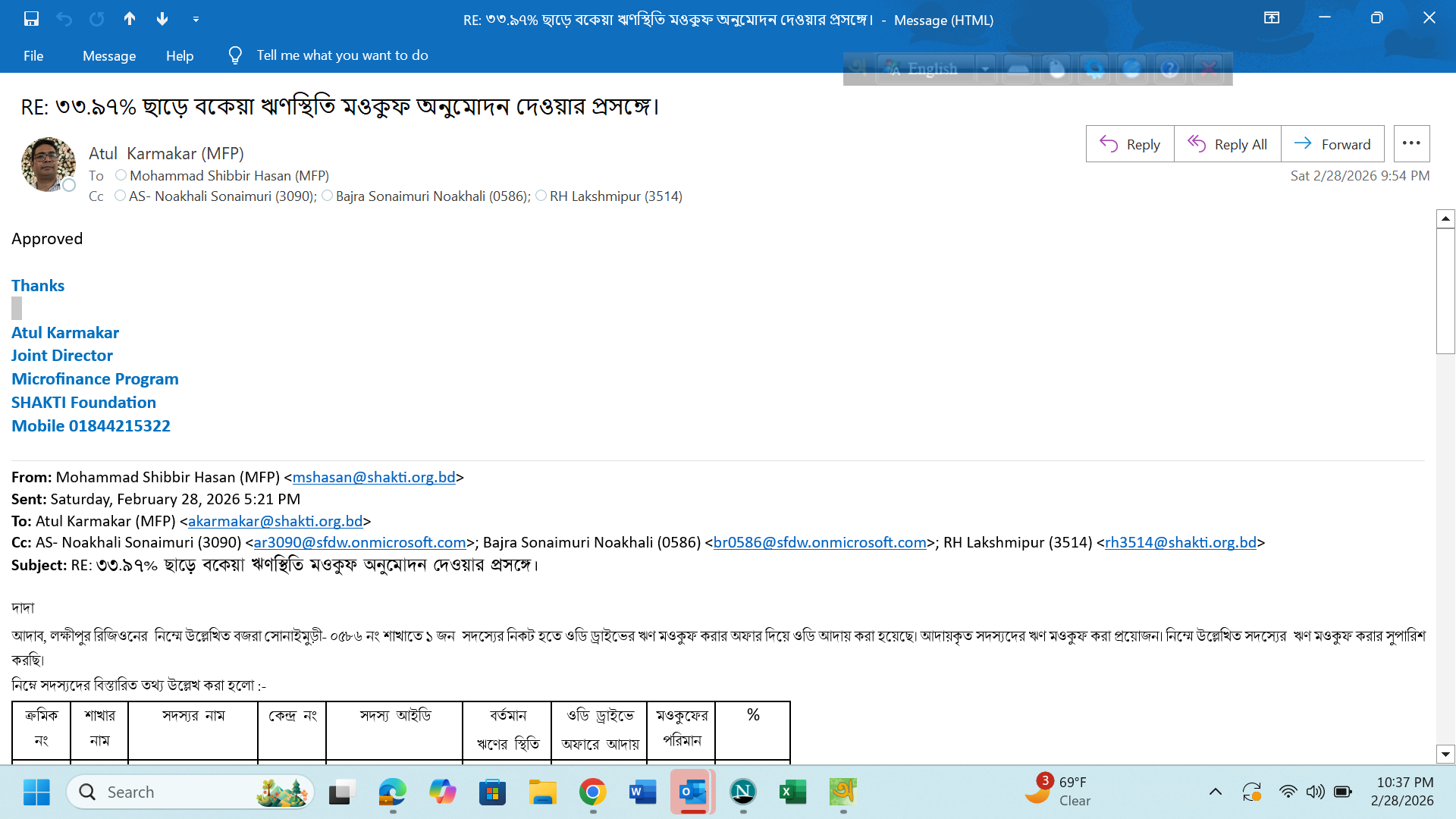This screenshot has width=1456, height=819.
Task: Click the Tell Me lightbulb icon
Action: 235,55
